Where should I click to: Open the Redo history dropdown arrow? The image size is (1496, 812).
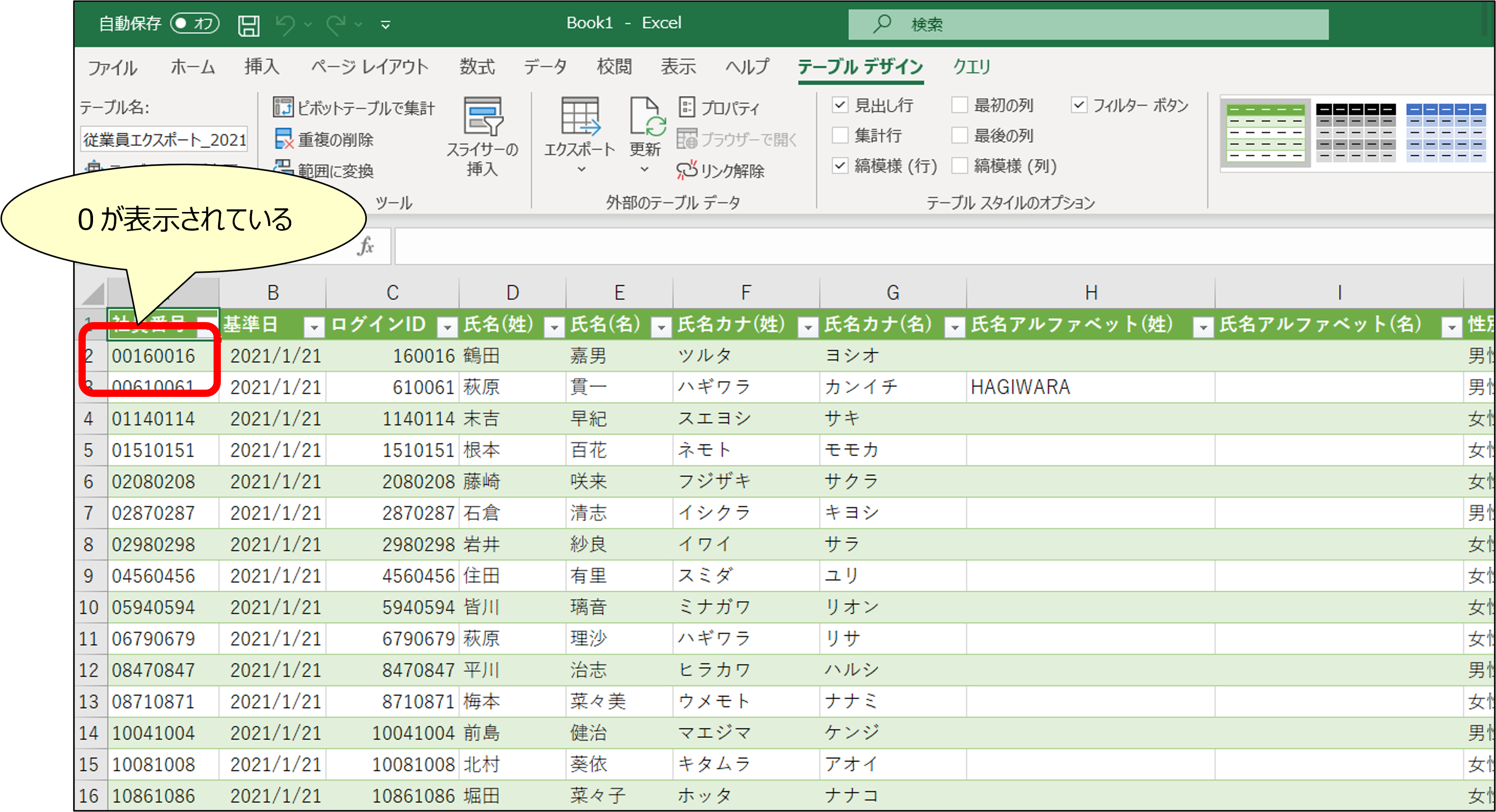pos(359,25)
